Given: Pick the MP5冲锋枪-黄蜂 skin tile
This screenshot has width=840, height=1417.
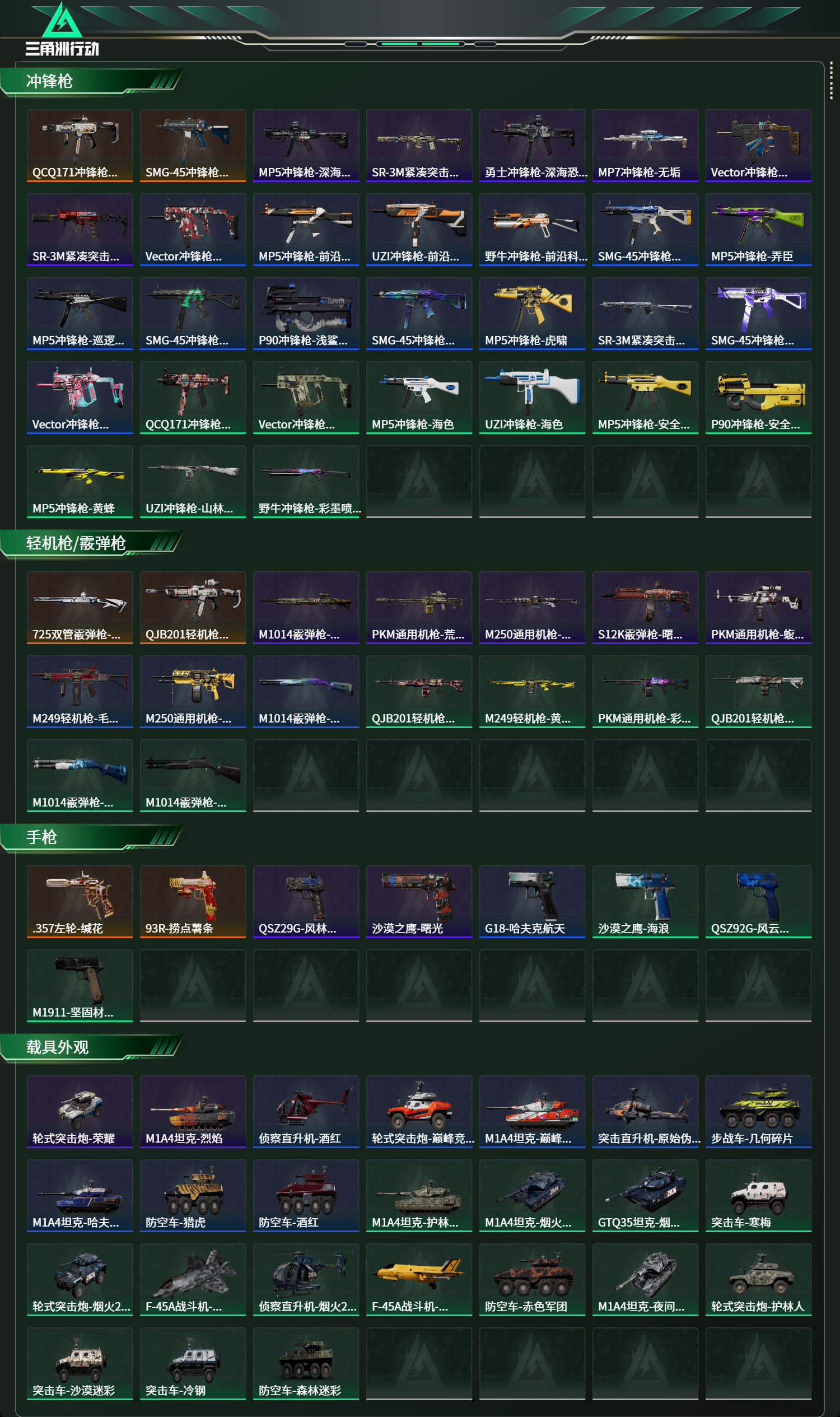Looking at the screenshot, I should [x=80, y=481].
